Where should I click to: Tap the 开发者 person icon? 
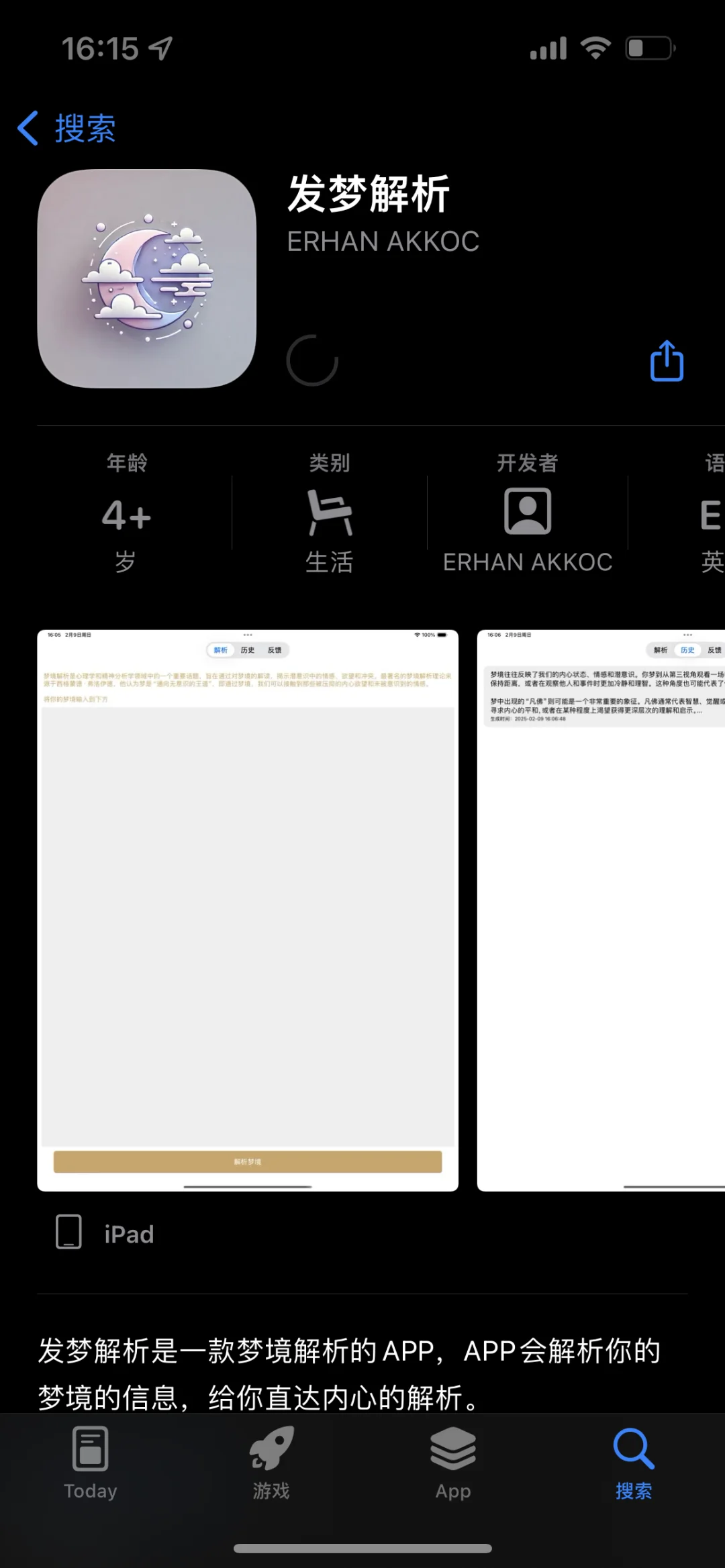pos(528,511)
